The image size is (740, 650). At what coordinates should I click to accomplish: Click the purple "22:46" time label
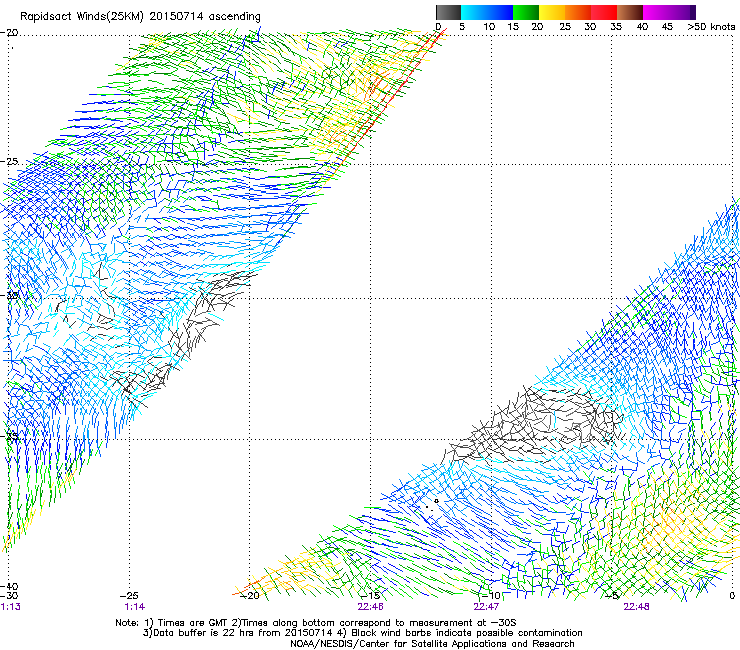[370, 607]
